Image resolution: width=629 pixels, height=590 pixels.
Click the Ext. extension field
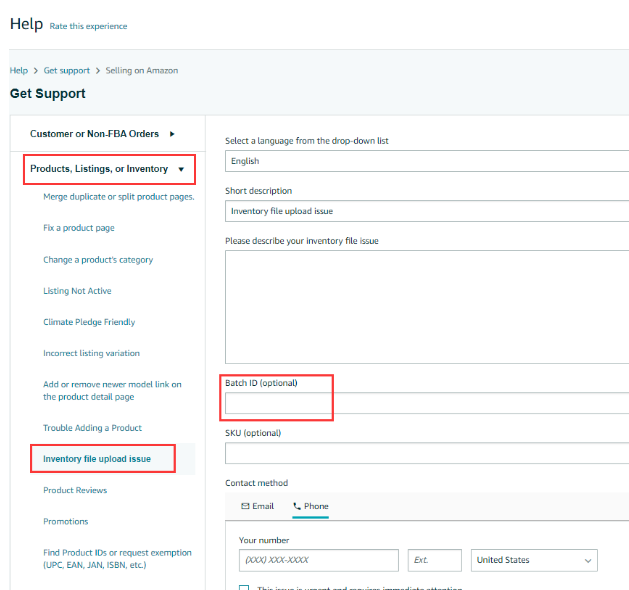click(434, 560)
